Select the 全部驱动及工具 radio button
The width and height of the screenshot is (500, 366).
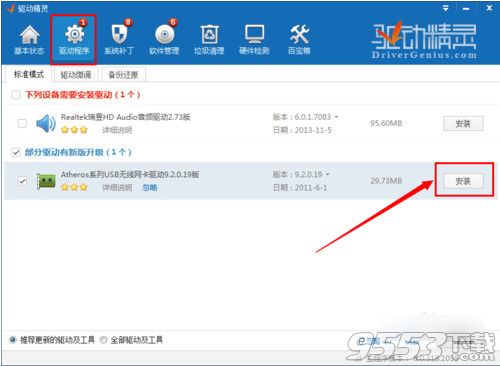tap(103, 340)
